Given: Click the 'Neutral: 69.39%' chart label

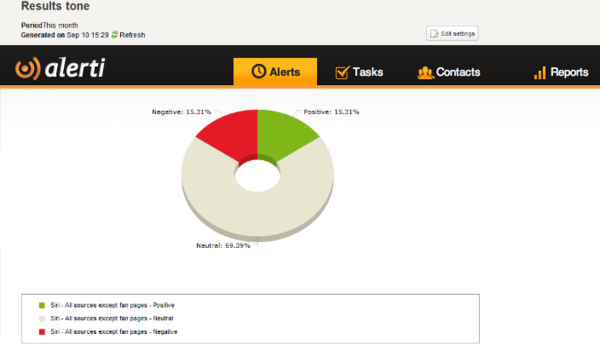Looking at the screenshot, I should [223, 245].
